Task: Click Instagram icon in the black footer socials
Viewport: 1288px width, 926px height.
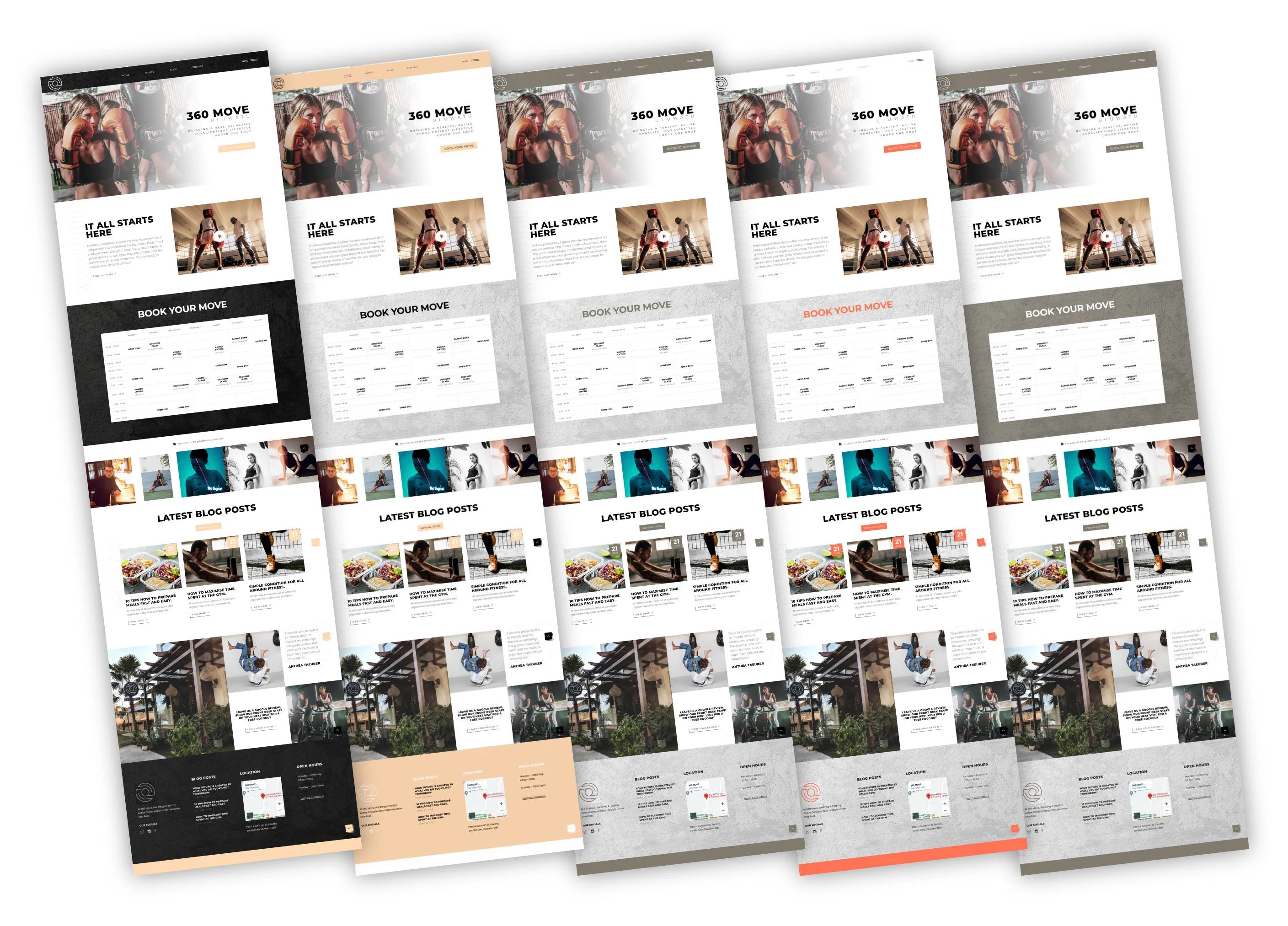Action: pos(150,831)
